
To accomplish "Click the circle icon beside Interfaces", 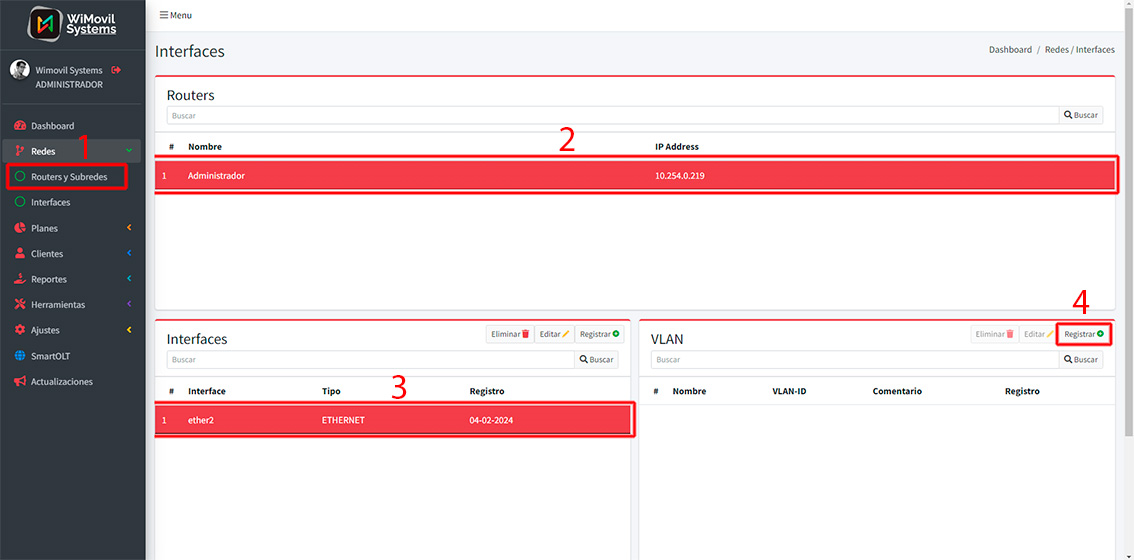I will [20, 203].
